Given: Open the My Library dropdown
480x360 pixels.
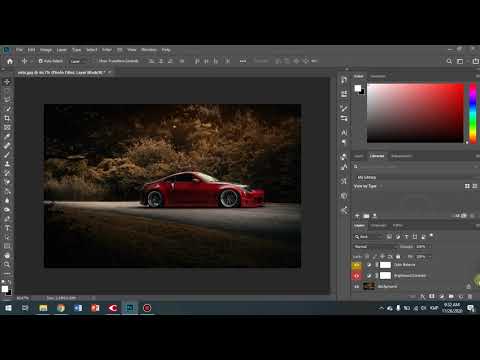Looking at the screenshot, I should [x=415, y=177].
